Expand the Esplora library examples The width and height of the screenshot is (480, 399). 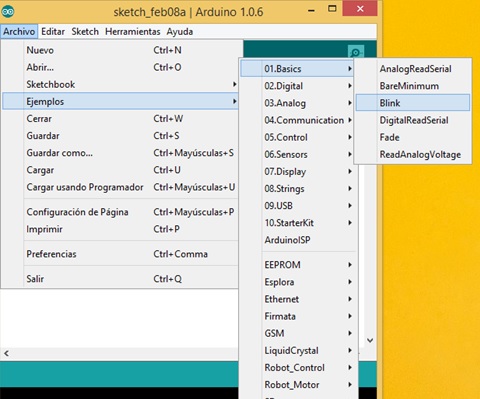(x=298, y=282)
